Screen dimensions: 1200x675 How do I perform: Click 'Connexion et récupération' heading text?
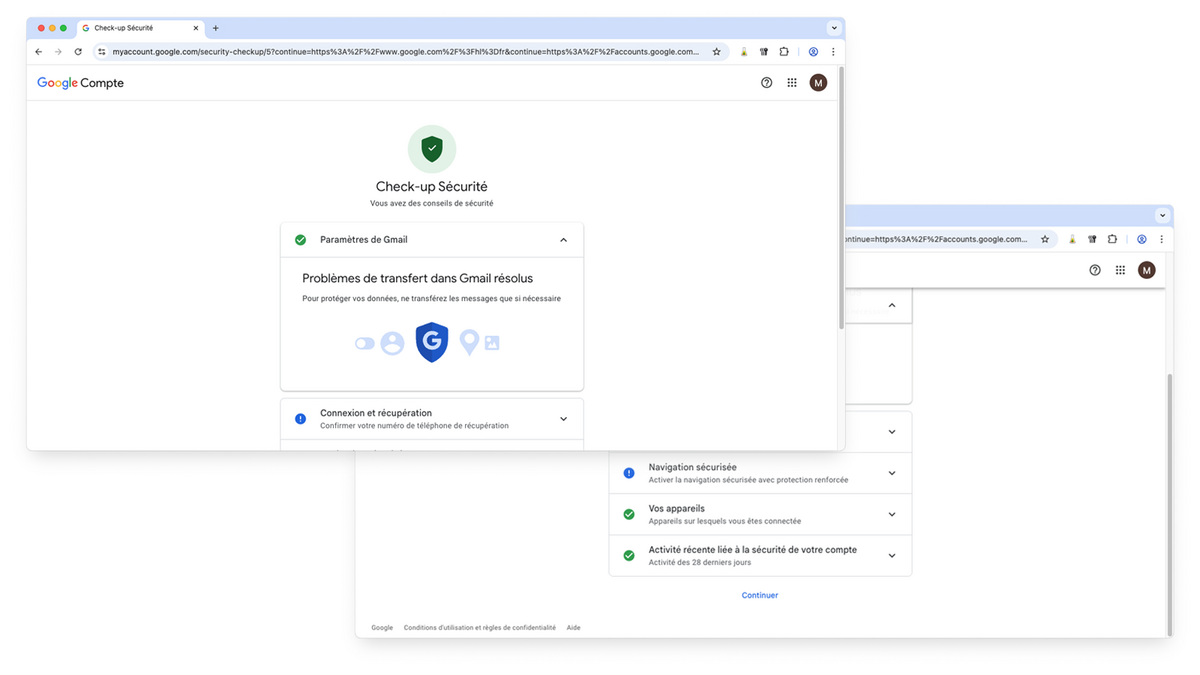pos(376,413)
